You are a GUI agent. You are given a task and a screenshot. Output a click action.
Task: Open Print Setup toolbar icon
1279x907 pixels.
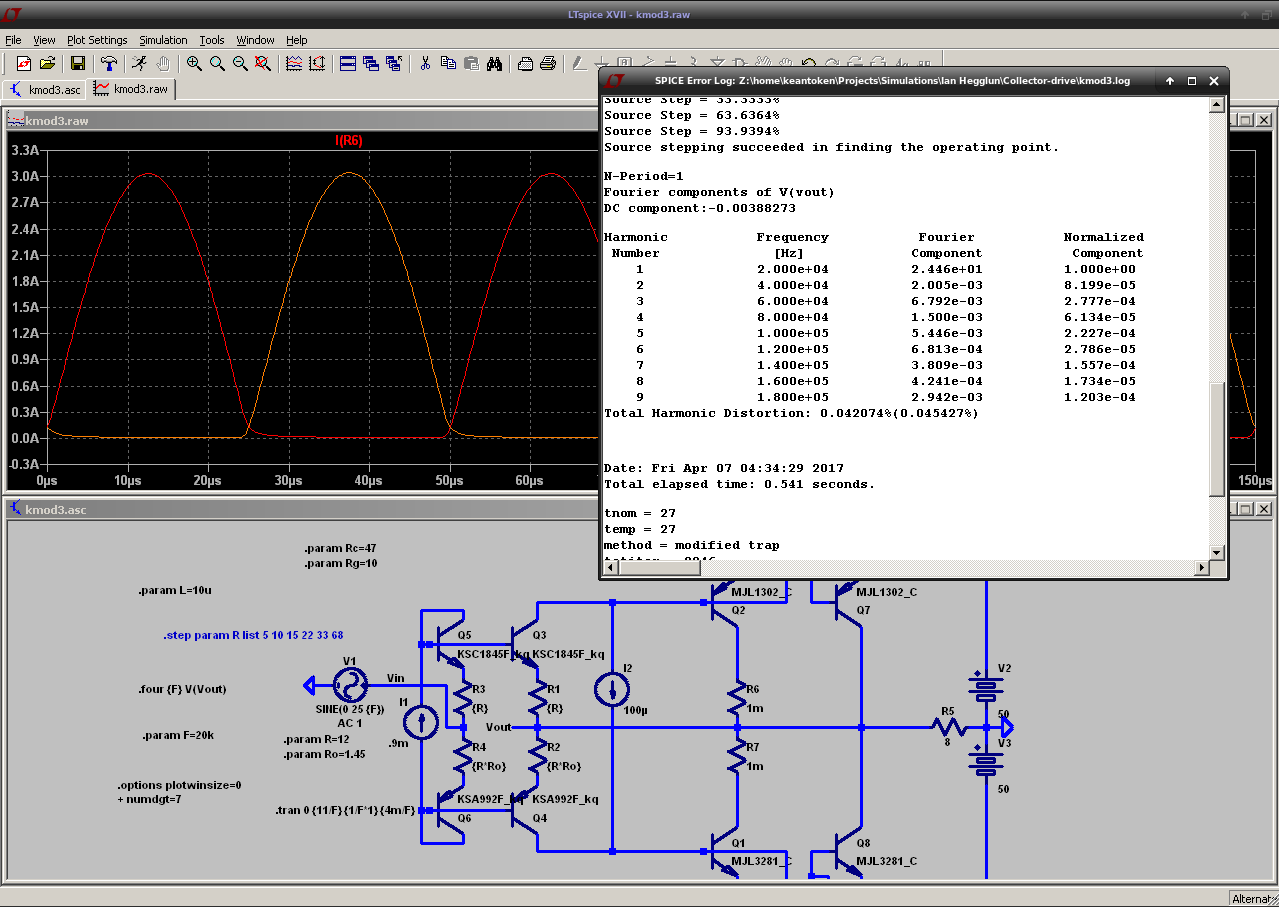[525, 63]
